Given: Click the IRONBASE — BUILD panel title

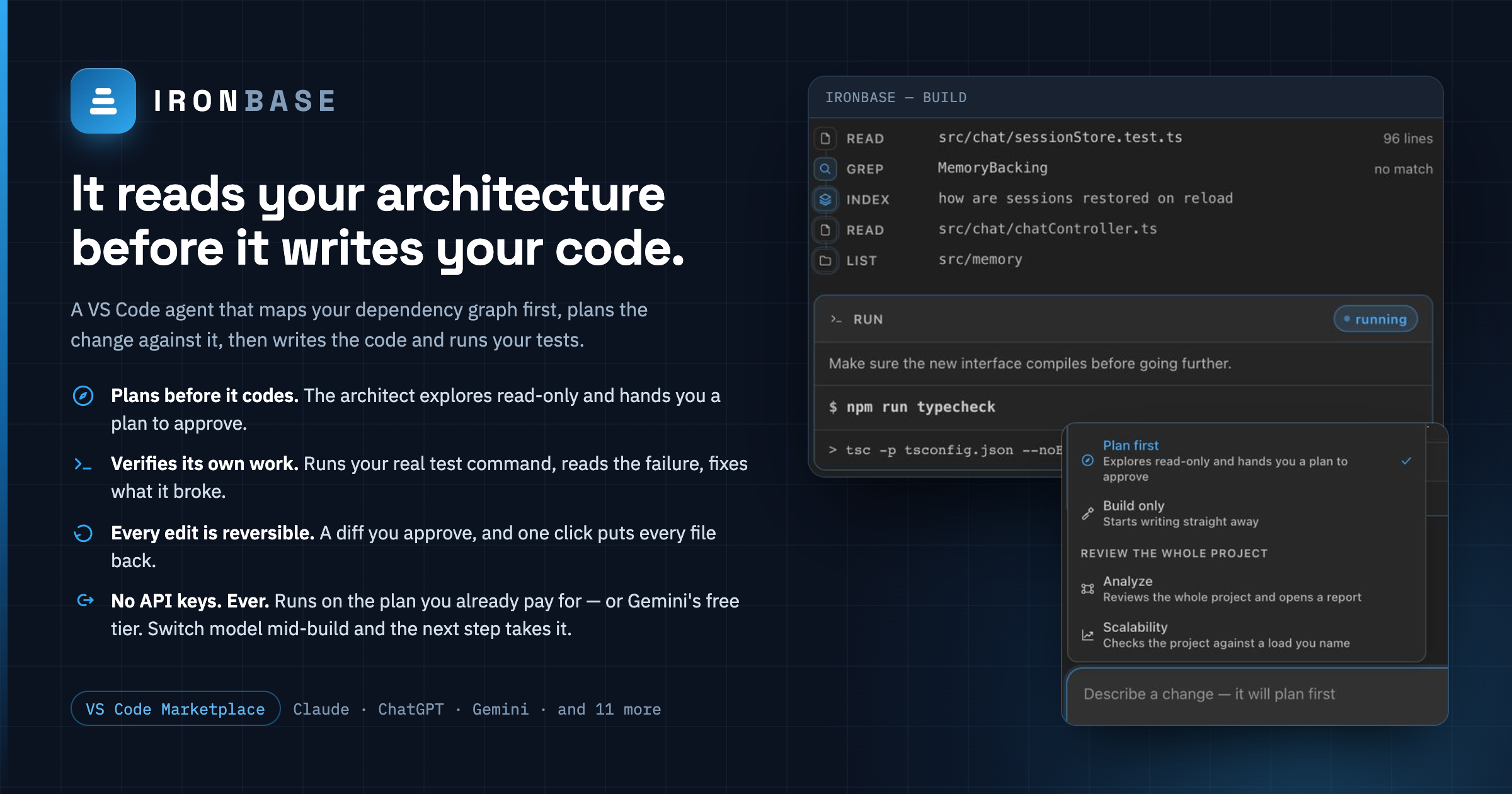Looking at the screenshot, I should coord(895,98).
